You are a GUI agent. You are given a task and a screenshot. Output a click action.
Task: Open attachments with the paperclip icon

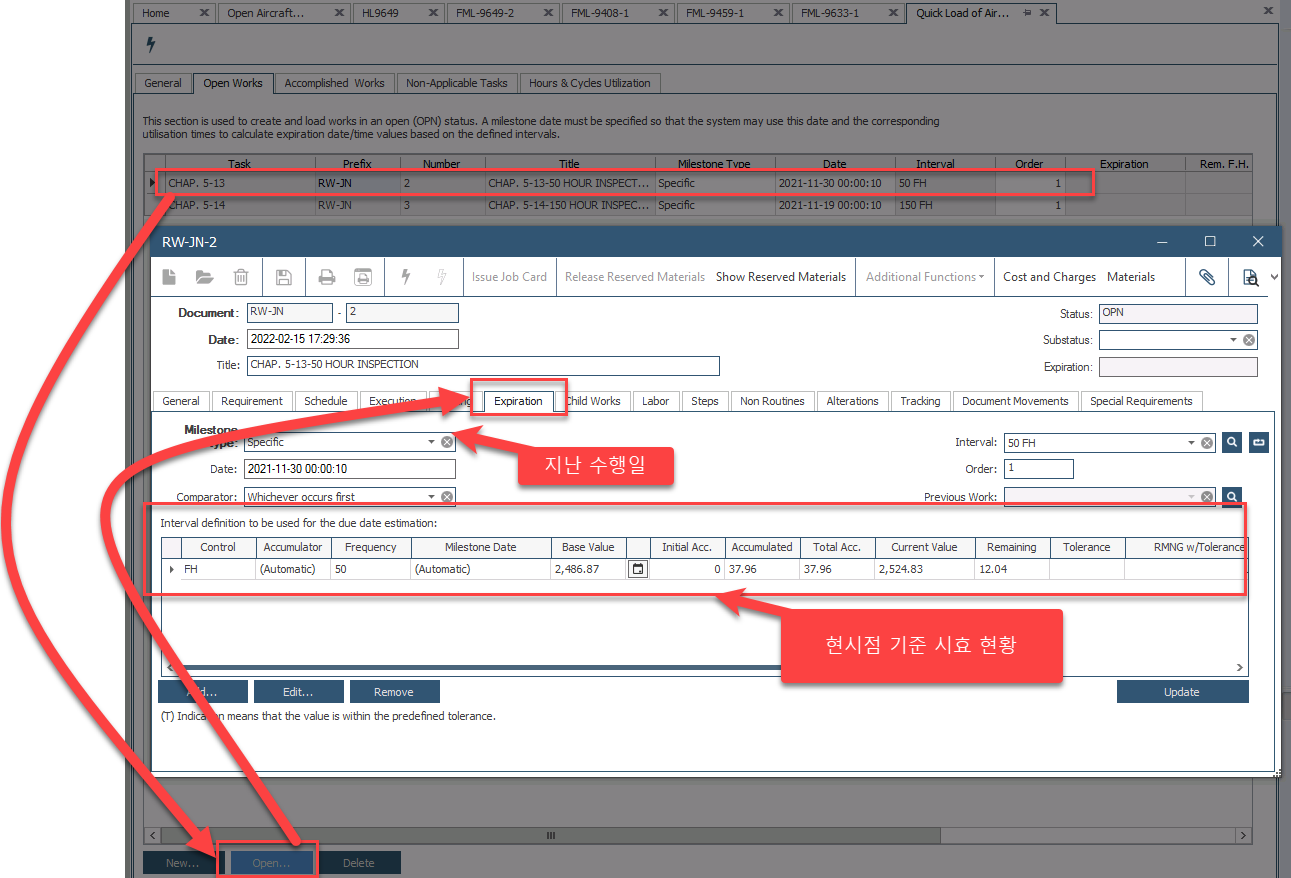(x=1207, y=277)
